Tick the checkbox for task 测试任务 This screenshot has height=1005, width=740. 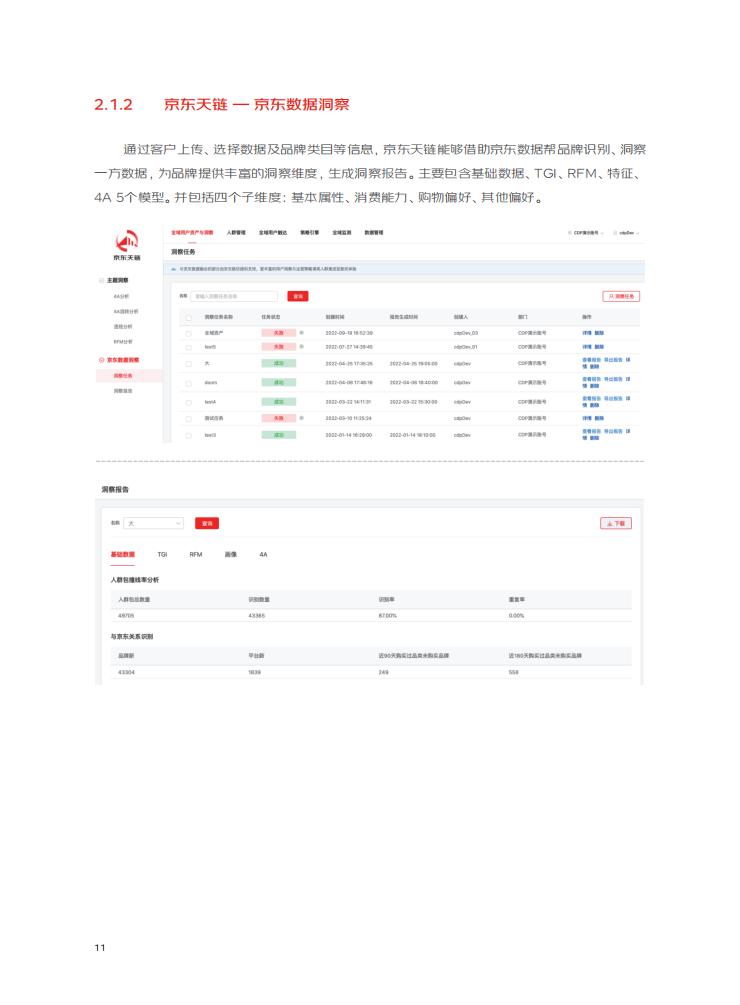[x=188, y=419]
